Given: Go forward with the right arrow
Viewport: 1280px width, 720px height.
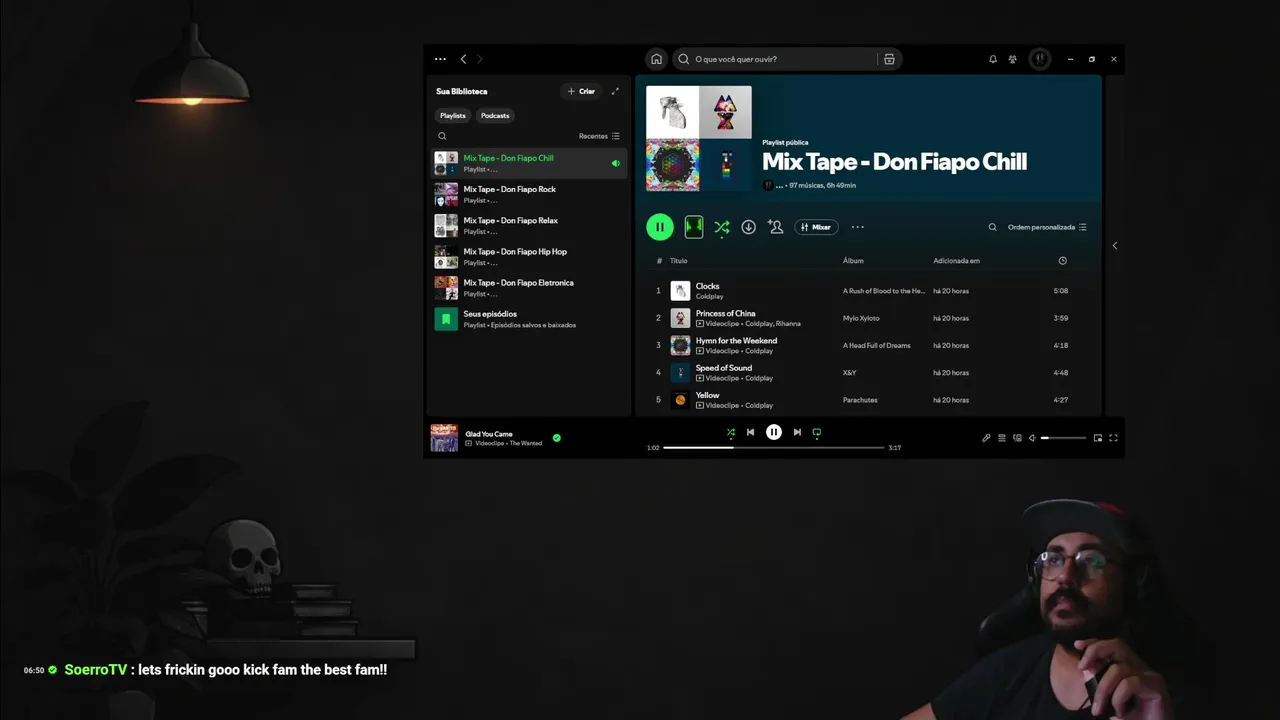Looking at the screenshot, I should click(479, 59).
